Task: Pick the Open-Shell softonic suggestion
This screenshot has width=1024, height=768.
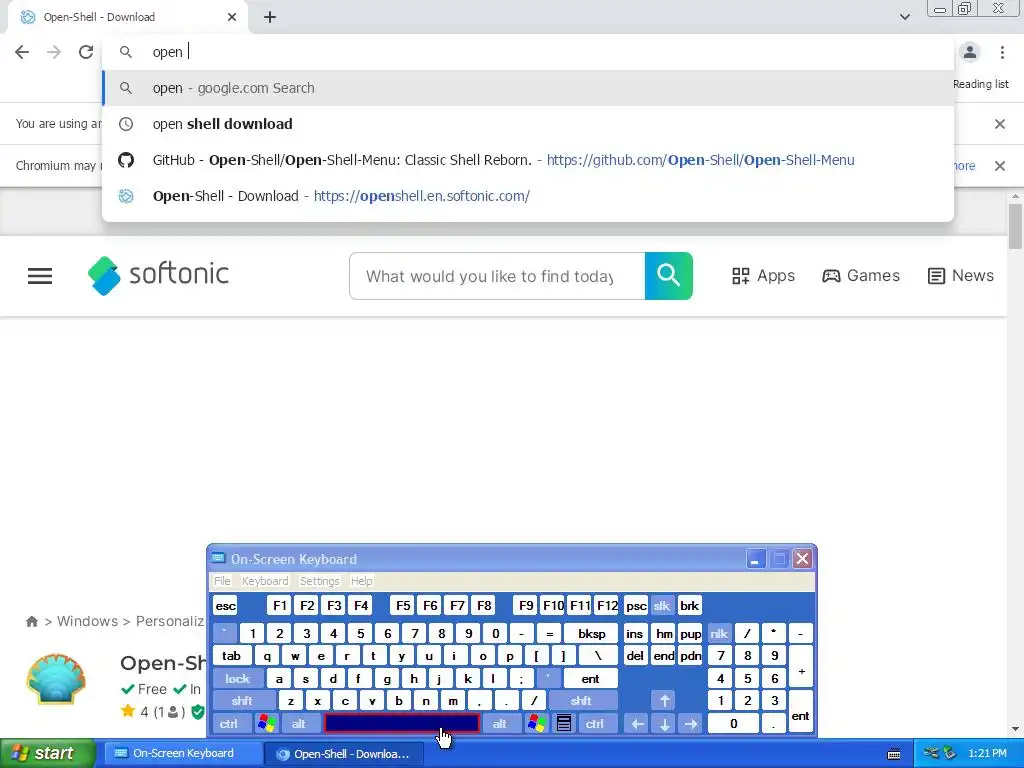Action: (528, 196)
